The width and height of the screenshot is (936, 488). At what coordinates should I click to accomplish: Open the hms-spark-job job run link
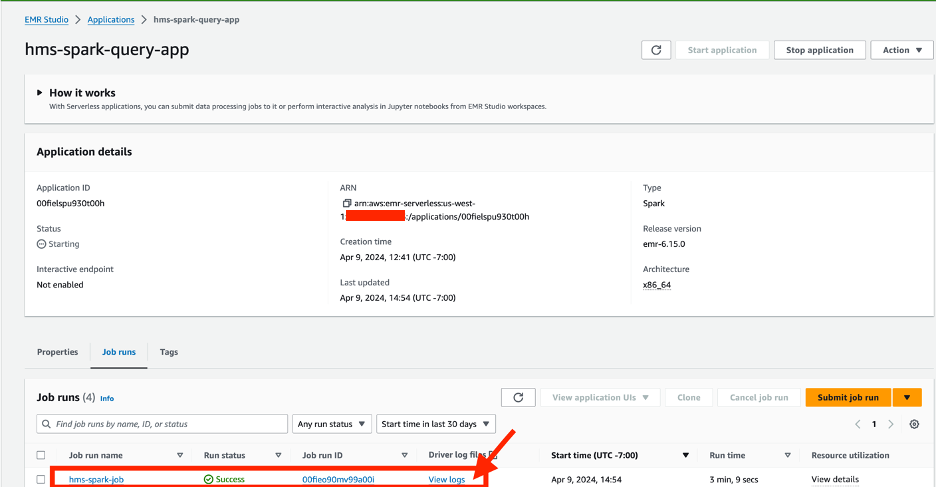click(96, 480)
